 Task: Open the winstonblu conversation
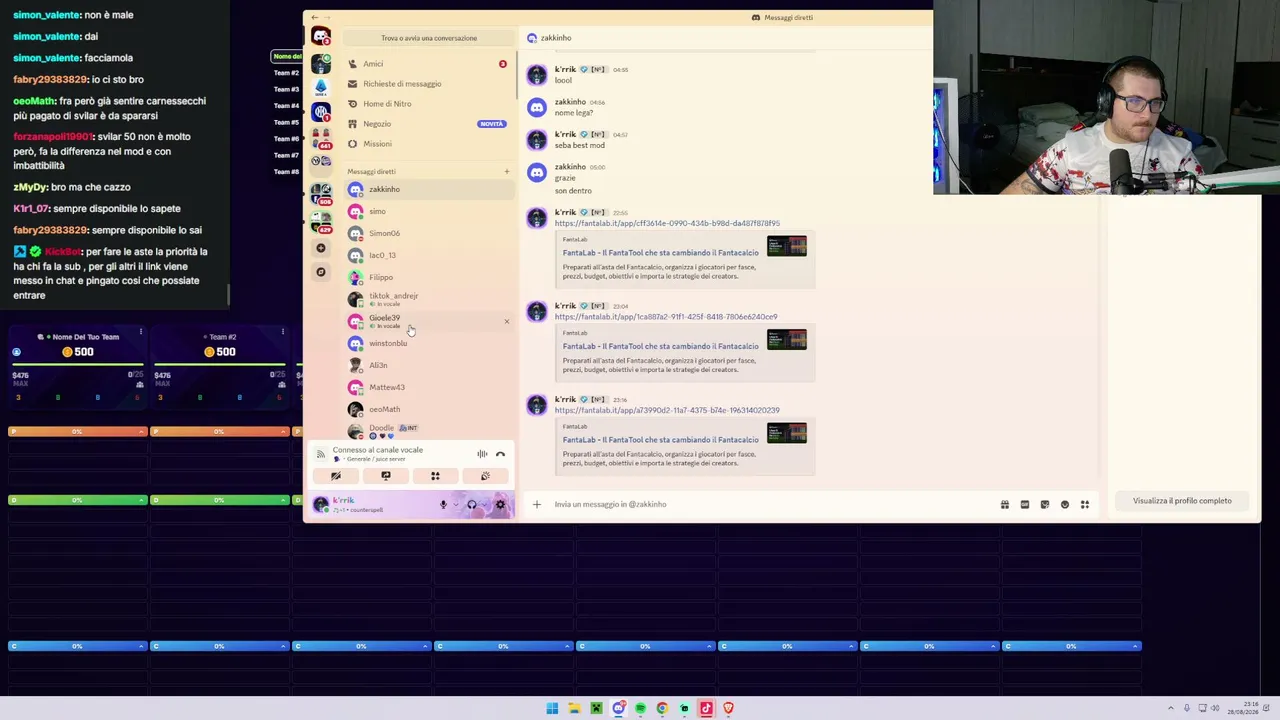coord(428,343)
